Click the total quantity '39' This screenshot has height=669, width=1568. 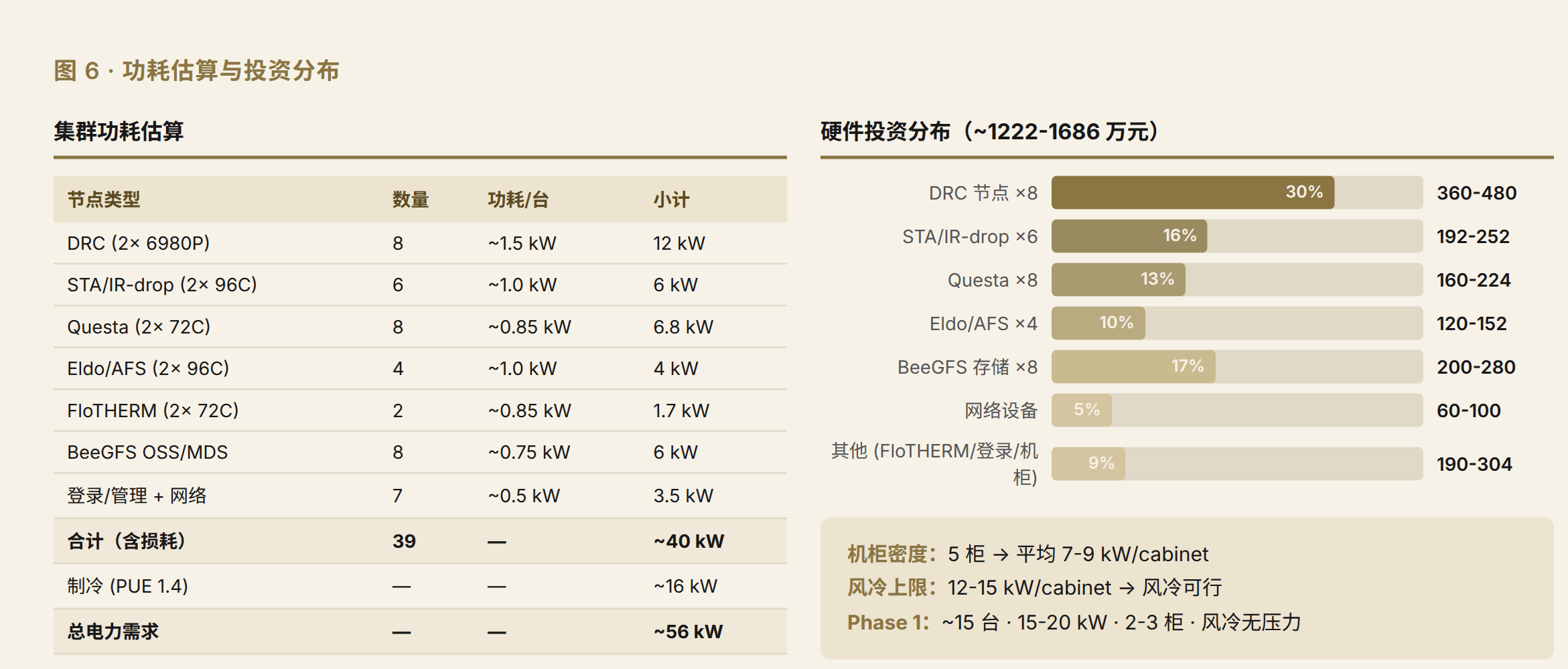click(404, 541)
